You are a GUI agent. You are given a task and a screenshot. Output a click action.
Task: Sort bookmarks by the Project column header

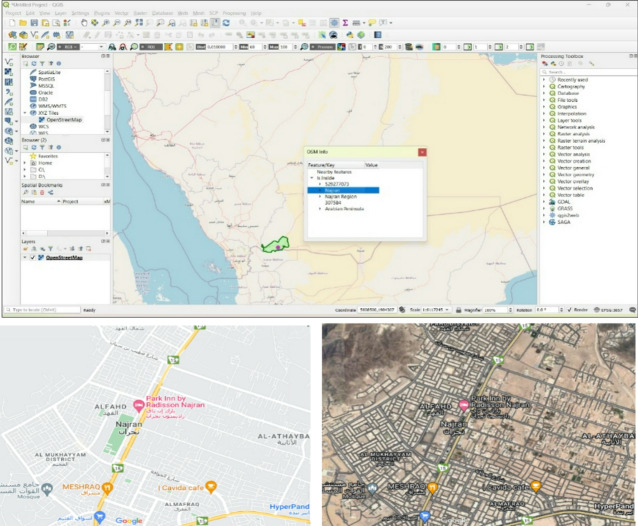(81, 201)
